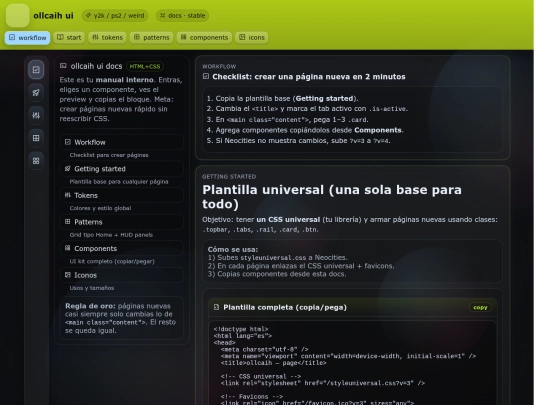Open Iconos in the sidebar list
The height and width of the screenshot is (405, 540).
(x=122, y=275)
